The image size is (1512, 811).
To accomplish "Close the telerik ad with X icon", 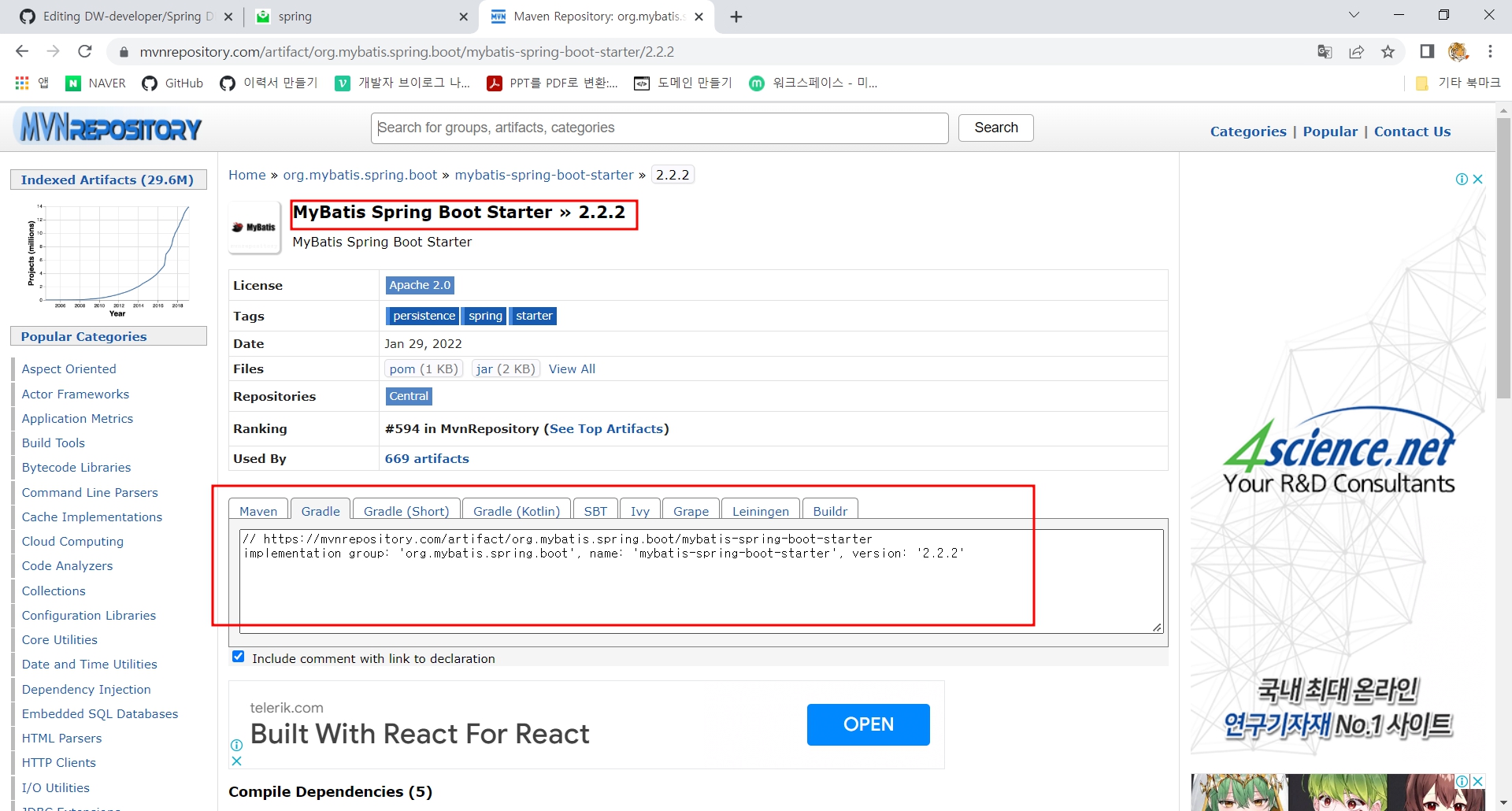I will [x=236, y=761].
